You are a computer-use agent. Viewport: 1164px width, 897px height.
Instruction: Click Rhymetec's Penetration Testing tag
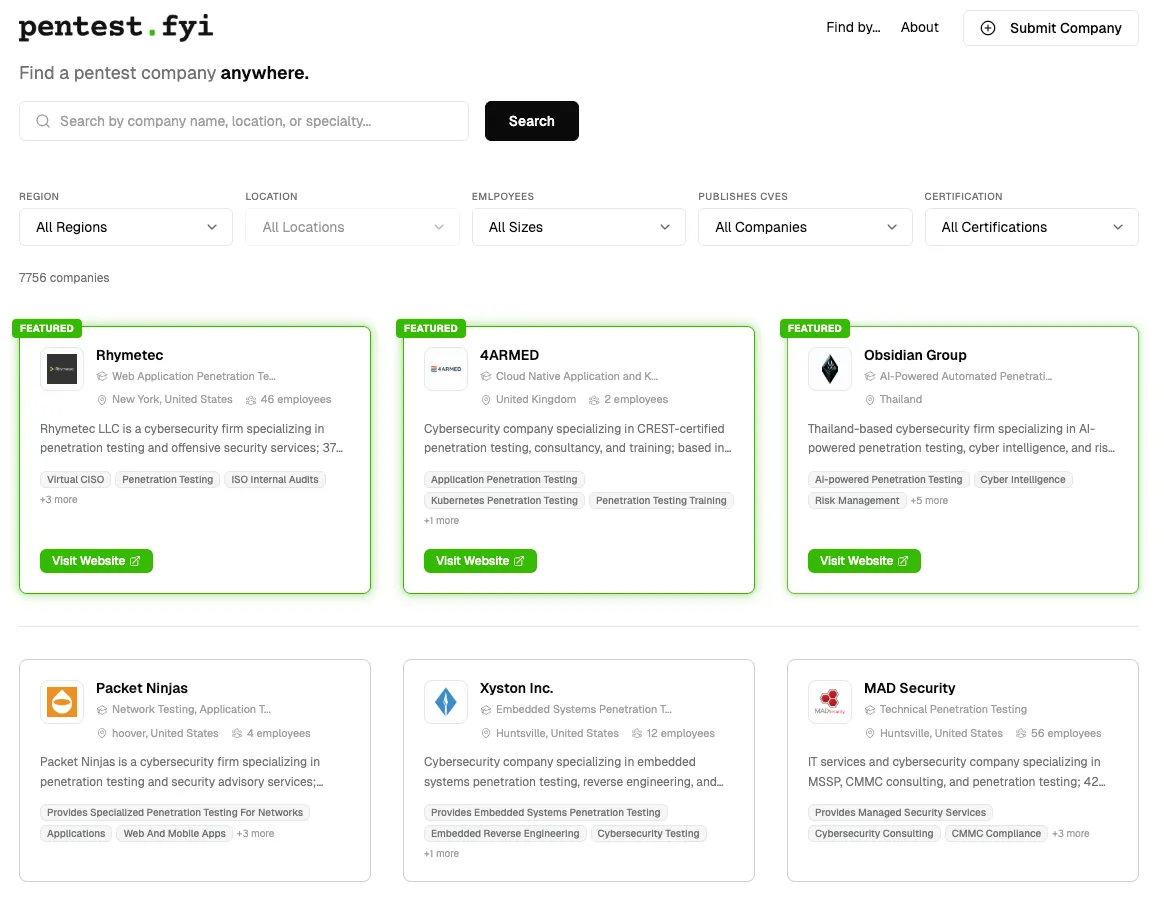tap(168, 480)
